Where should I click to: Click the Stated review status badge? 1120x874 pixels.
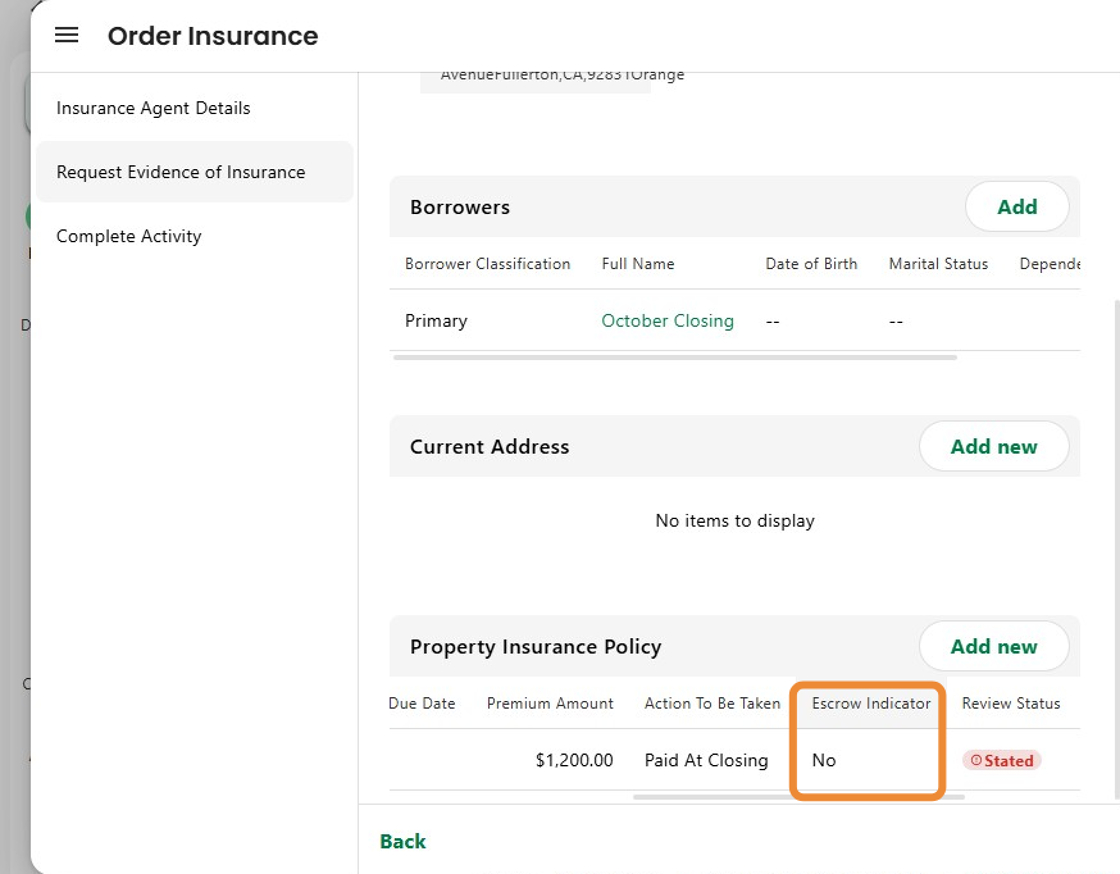(x=1002, y=761)
